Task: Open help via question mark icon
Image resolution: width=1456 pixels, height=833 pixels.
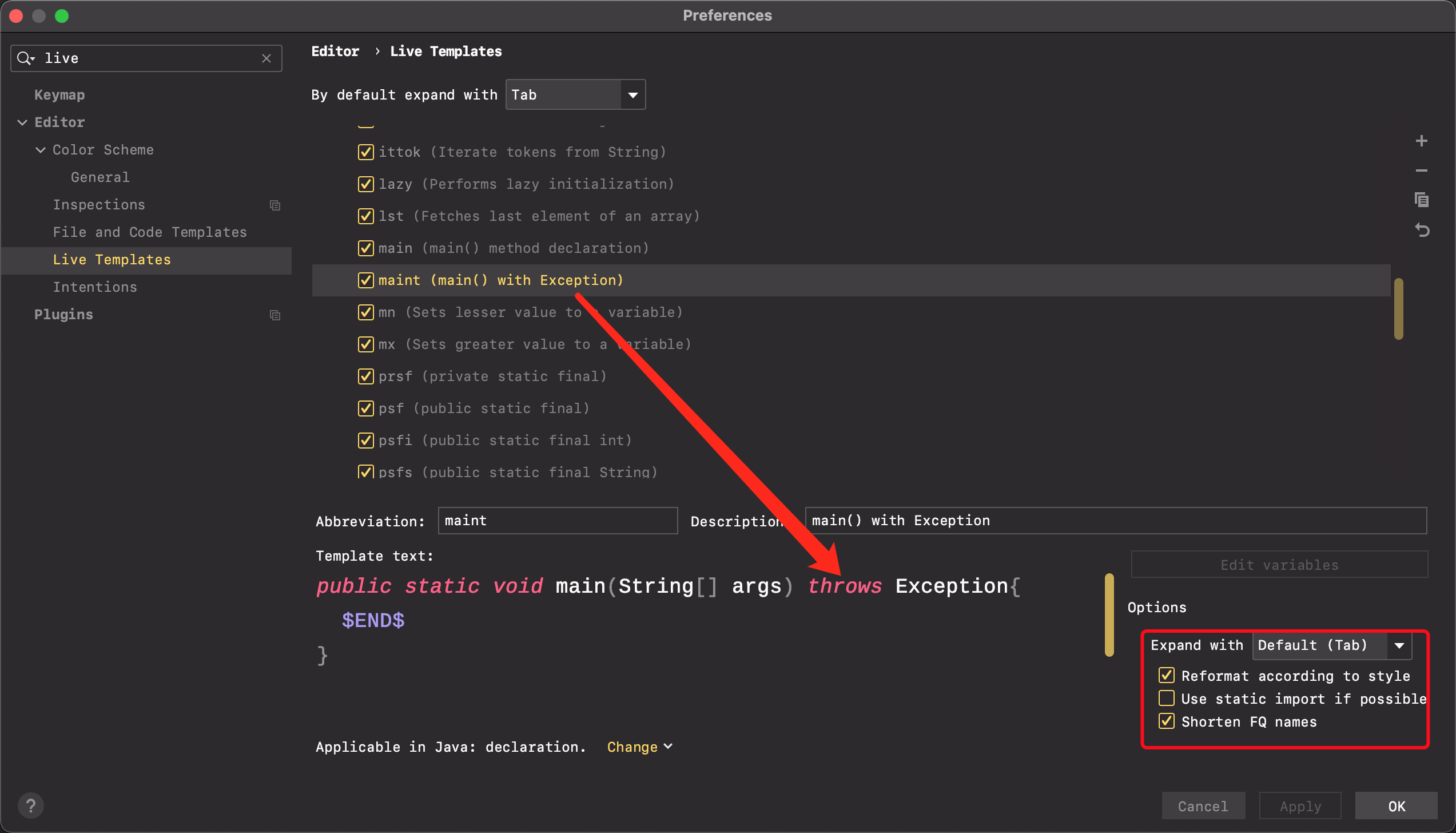Action: (31, 805)
